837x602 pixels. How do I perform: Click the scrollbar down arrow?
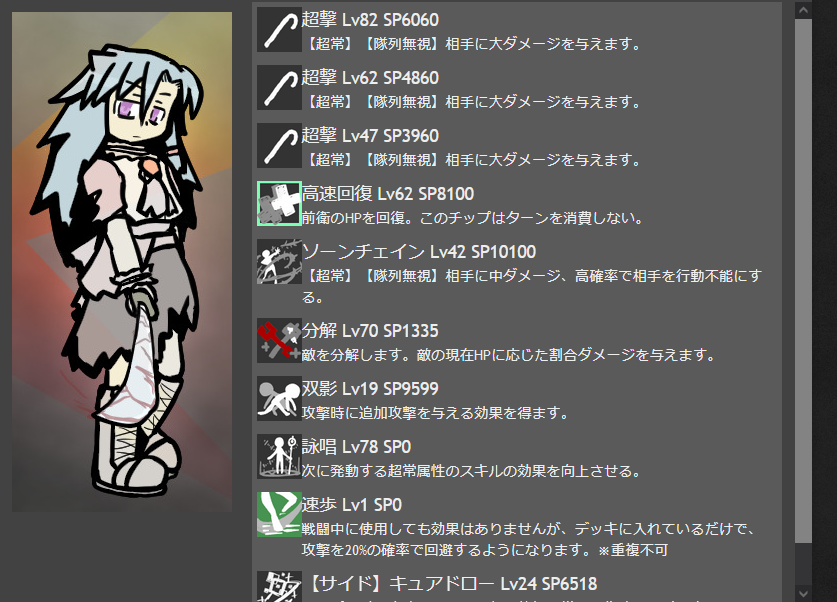(803, 593)
